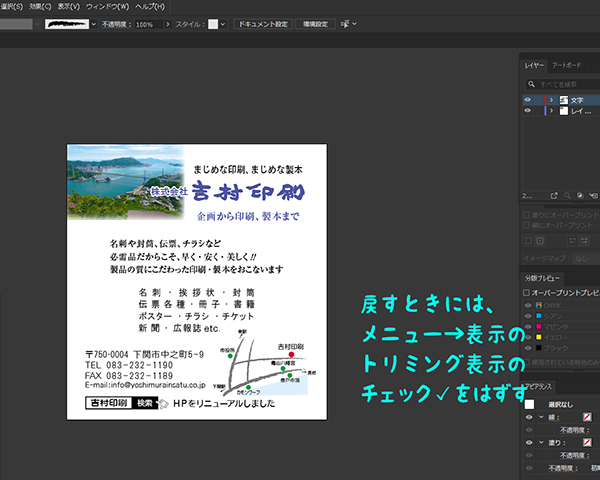
Task: Open the 表示(V) menu
Action: [x=69, y=7]
